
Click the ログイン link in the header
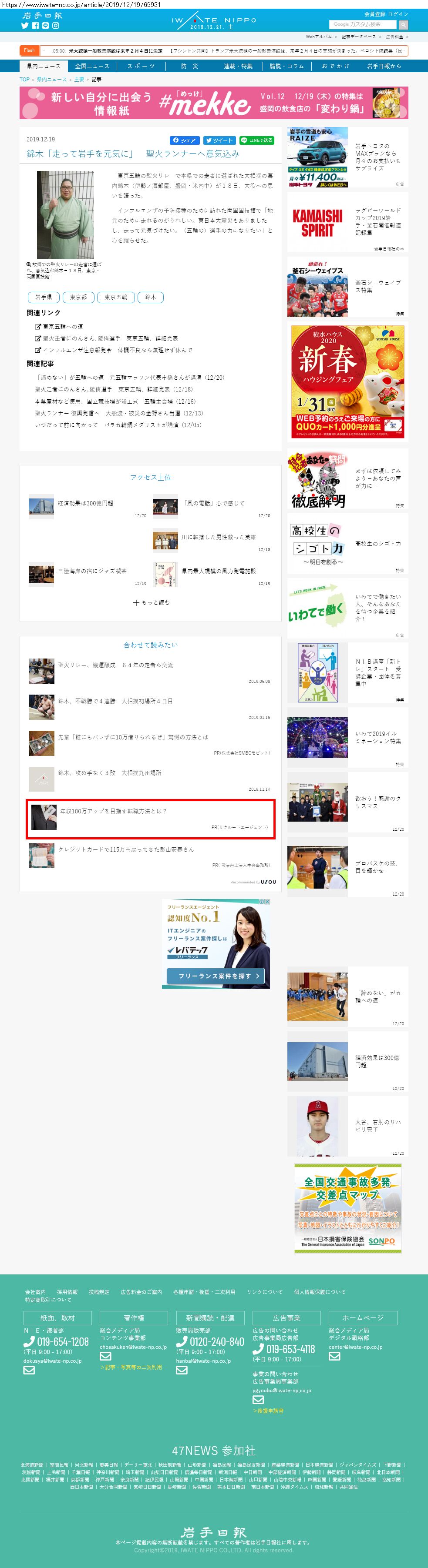coord(398,14)
